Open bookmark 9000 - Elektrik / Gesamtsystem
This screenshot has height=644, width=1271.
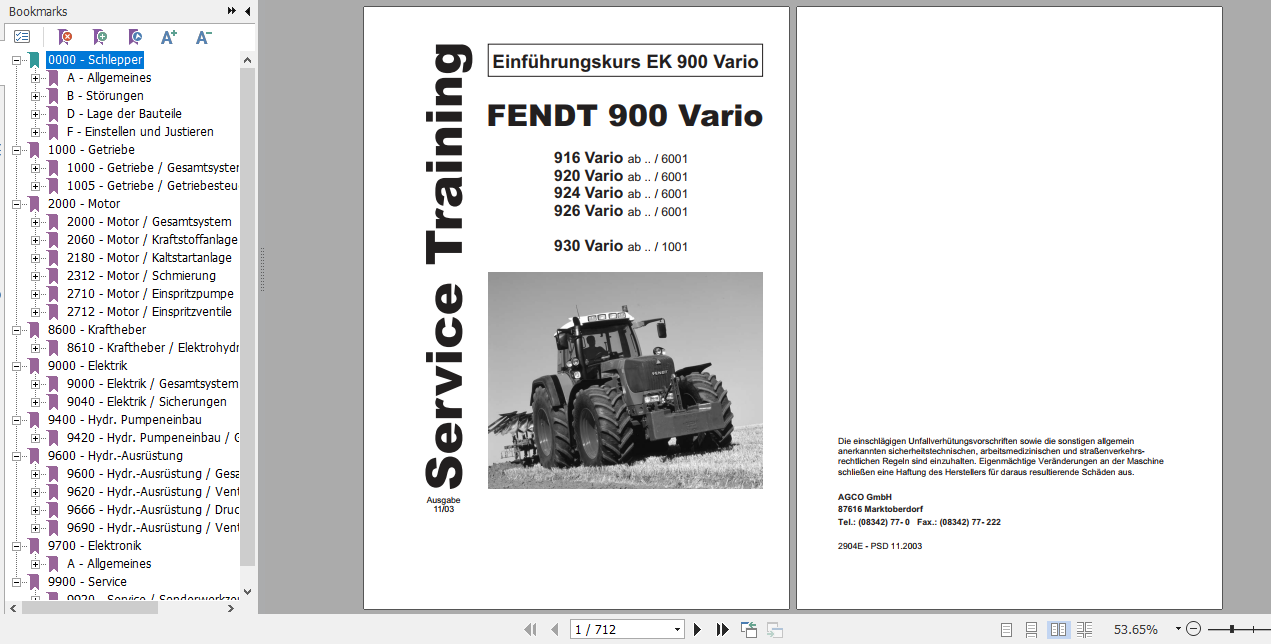[x=153, y=384]
